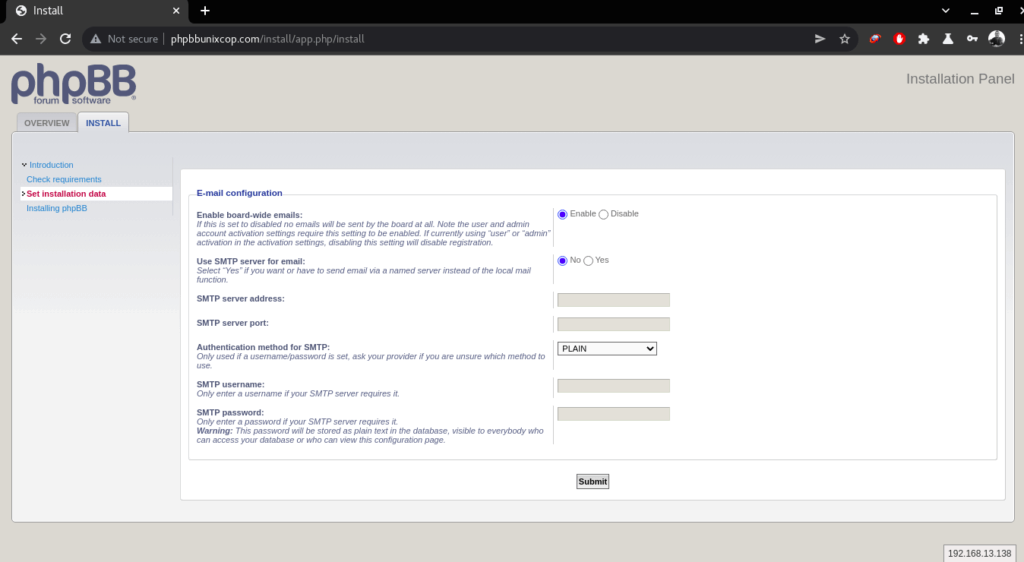Screen dimensions: 1024x562
Task: Open Installing phpBB sidebar link
Action: click(x=57, y=208)
